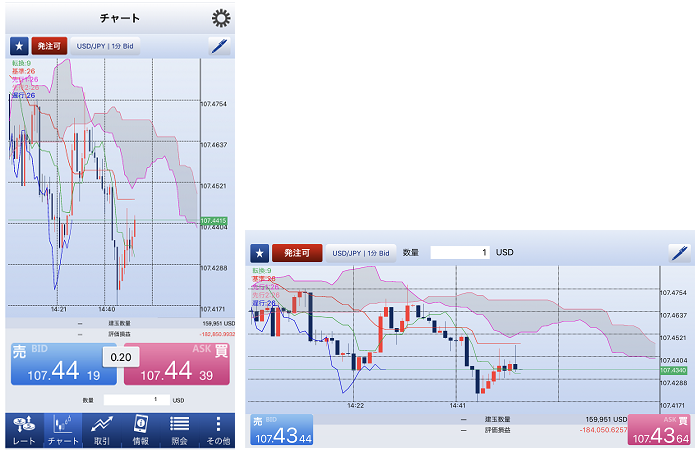
Task: Click 107.4754 axis label on portrait chart
Action: point(214,104)
